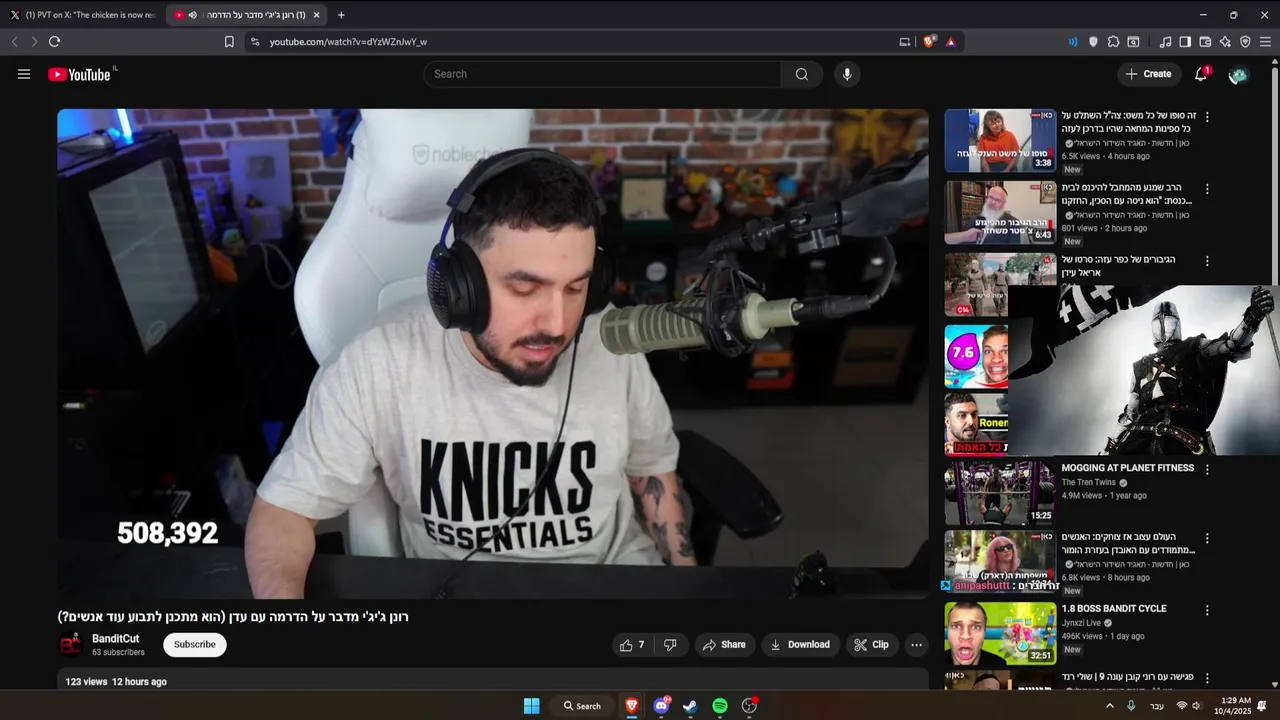
Task: Open a new browser tab
Action: (x=341, y=15)
